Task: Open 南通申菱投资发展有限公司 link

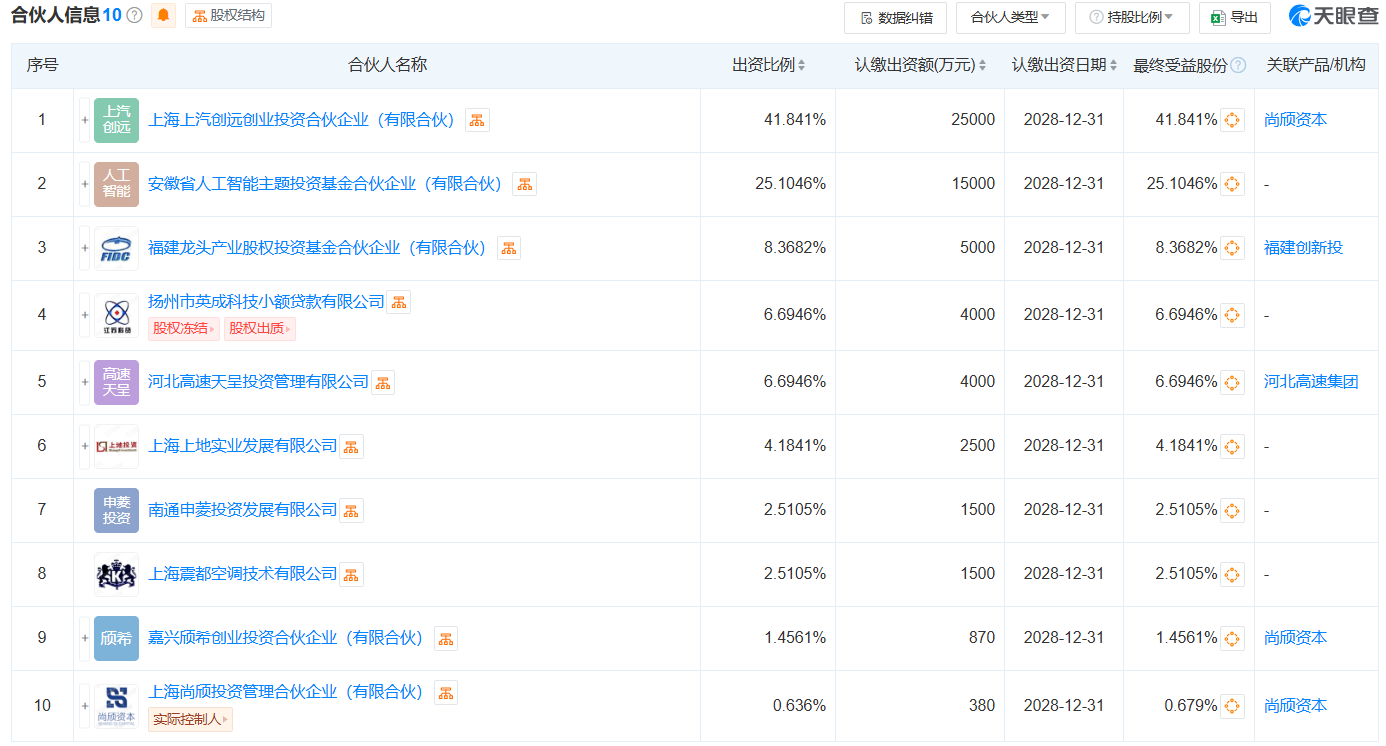Action: click(x=243, y=510)
